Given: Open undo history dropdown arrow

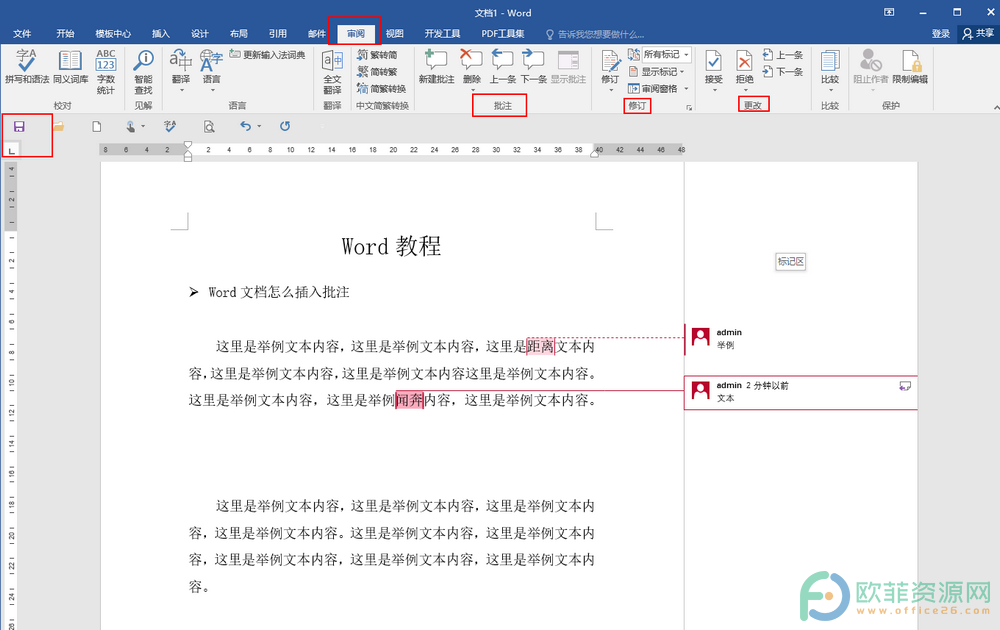Looking at the screenshot, I should (259, 126).
